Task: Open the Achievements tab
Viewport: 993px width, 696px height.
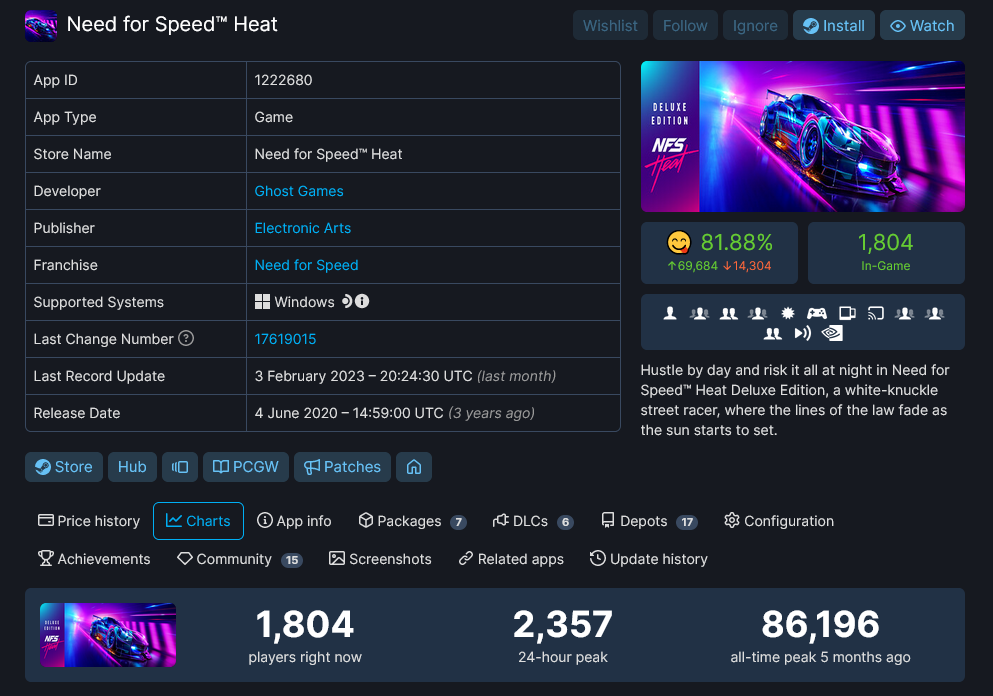Action: point(94,559)
